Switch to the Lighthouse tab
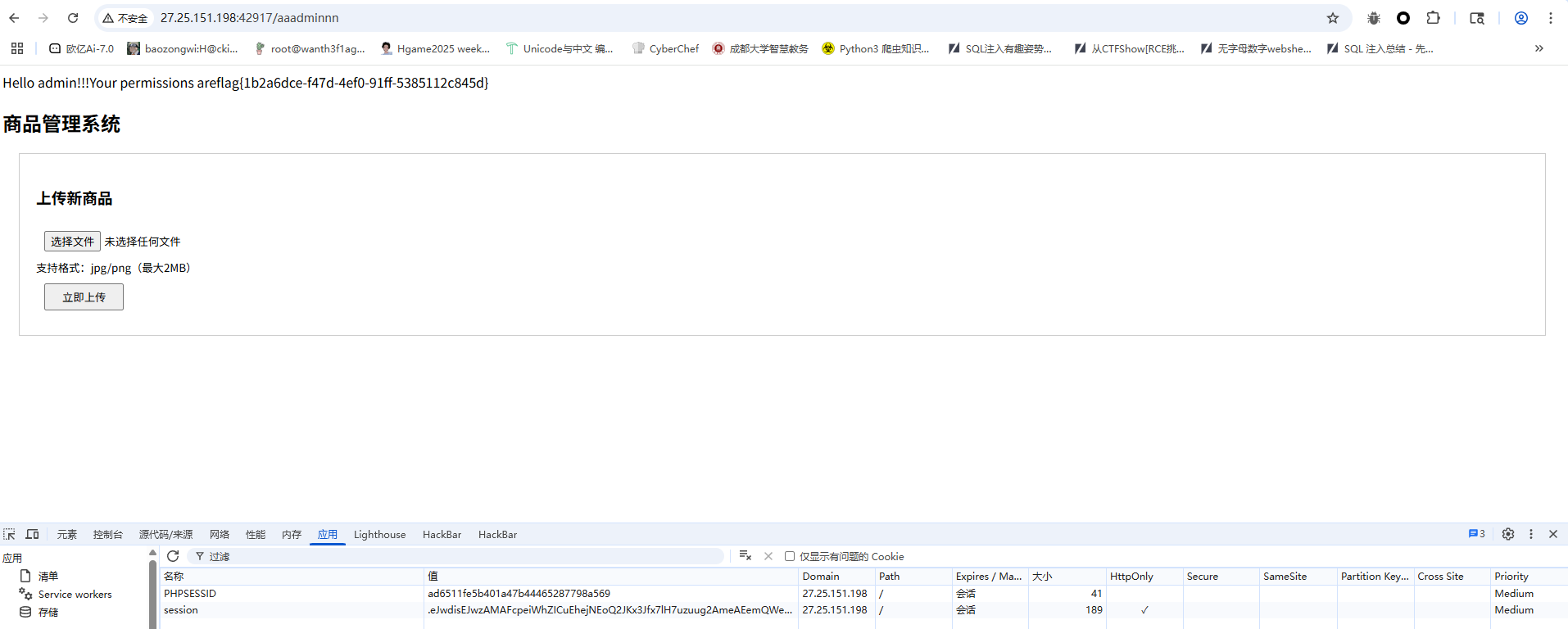 click(379, 535)
